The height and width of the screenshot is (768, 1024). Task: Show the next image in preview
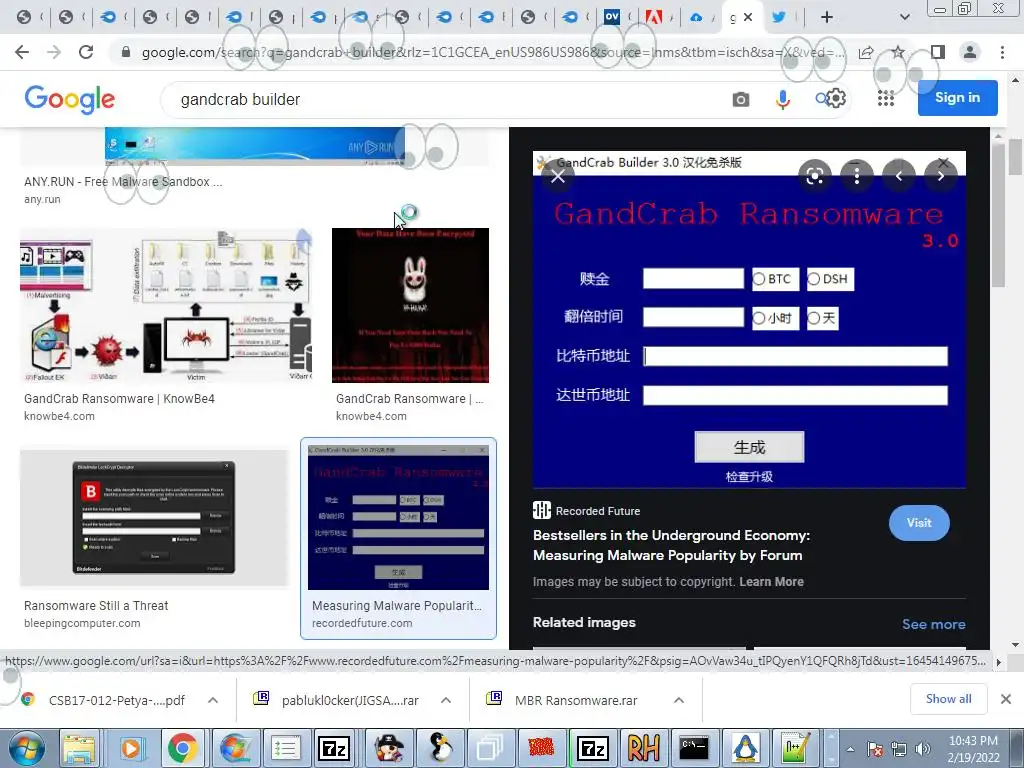click(x=940, y=176)
